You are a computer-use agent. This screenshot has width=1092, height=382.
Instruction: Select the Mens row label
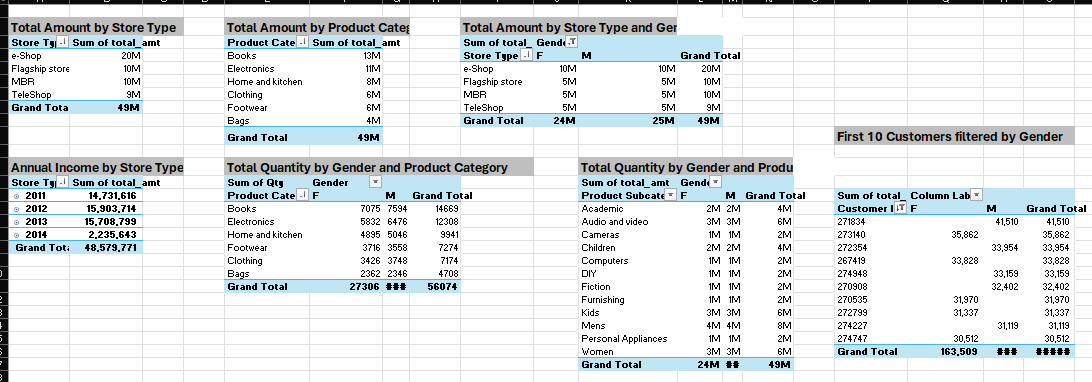click(x=627, y=326)
